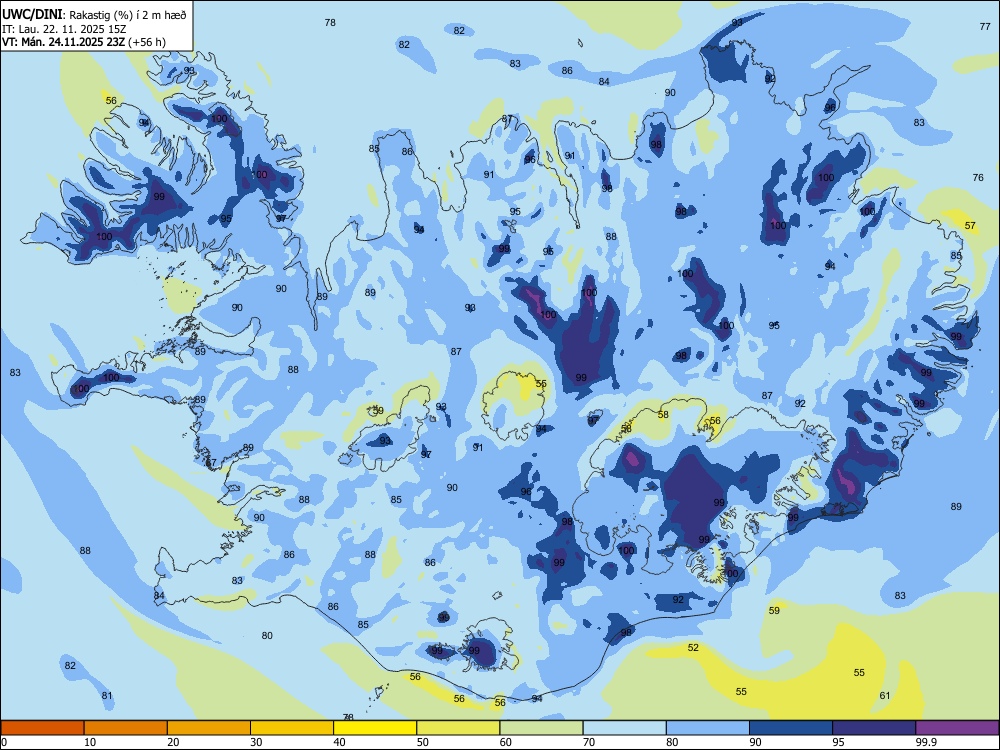The width and height of the screenshot is (1000, 750).
Task: Click the '95' legend scale label
Action: [838, 742]
